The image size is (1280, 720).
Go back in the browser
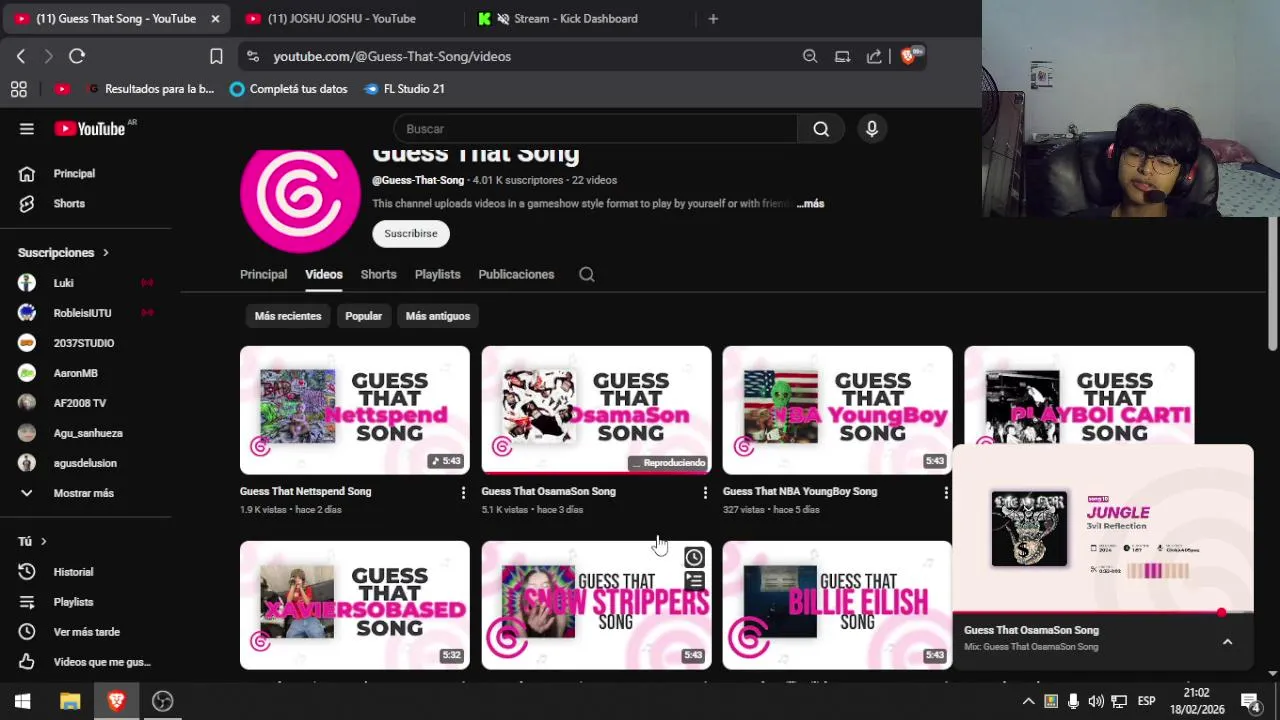[21, 56]
